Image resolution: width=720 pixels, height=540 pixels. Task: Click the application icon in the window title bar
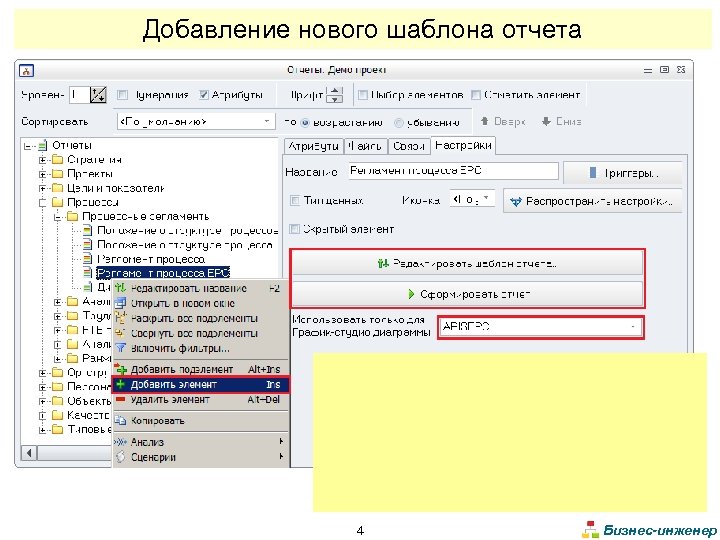26,71
